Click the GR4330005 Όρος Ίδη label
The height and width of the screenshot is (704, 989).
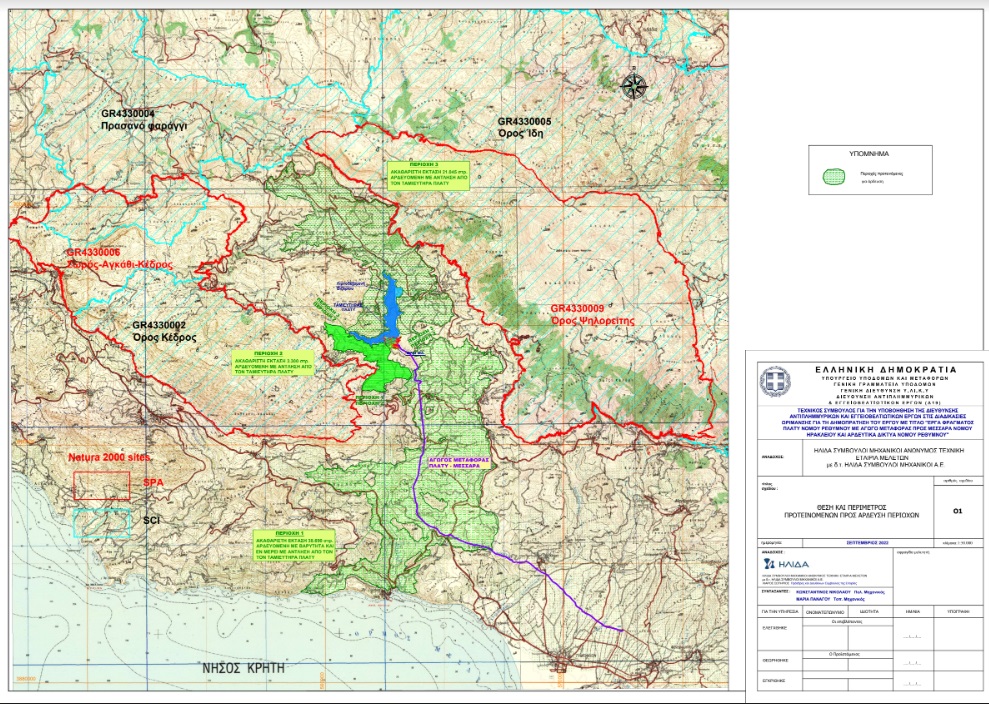point(524,127)
